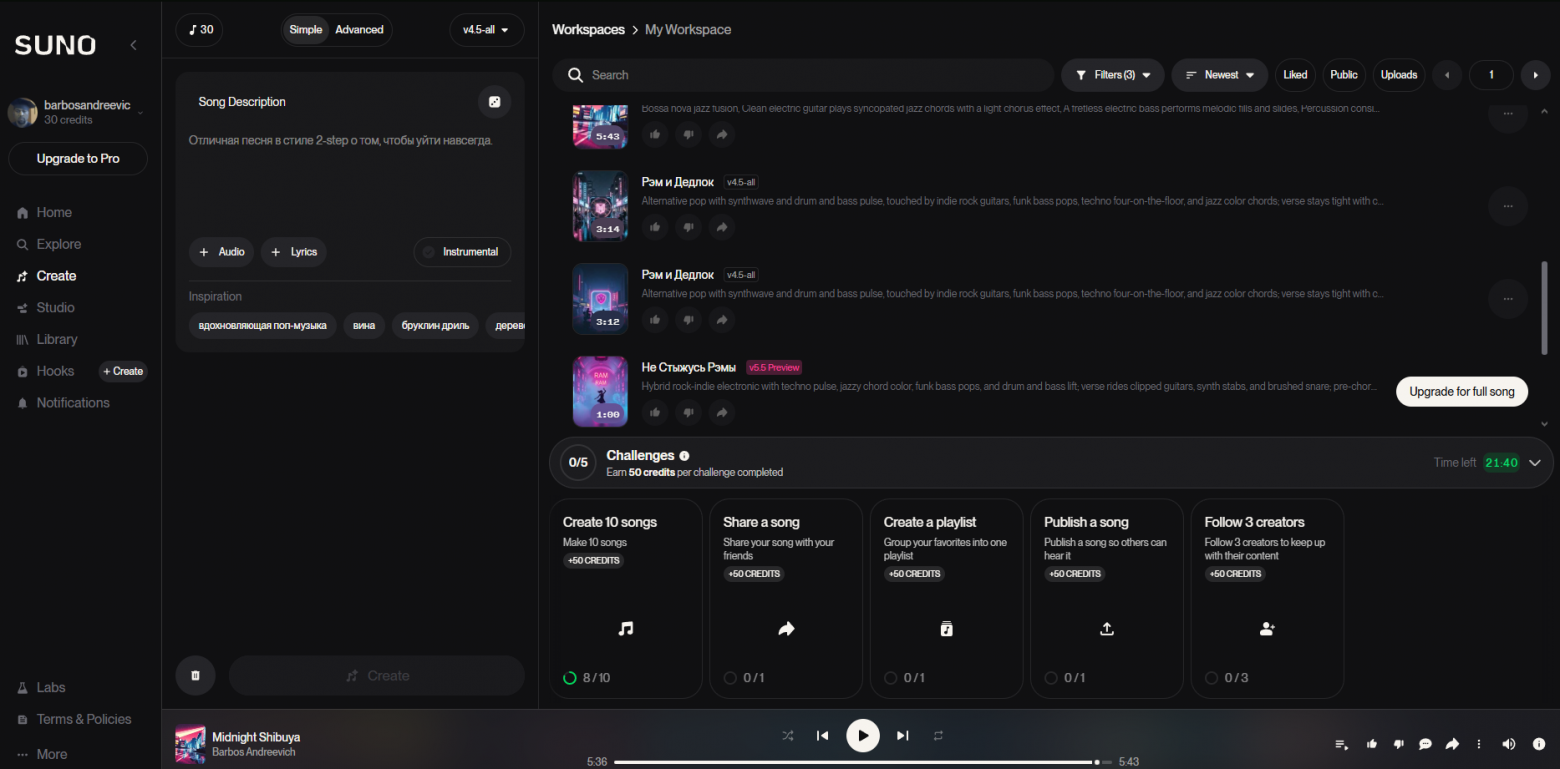
Task: Open the Filters (3) dropdown
Action: (x=1113, y=75)
